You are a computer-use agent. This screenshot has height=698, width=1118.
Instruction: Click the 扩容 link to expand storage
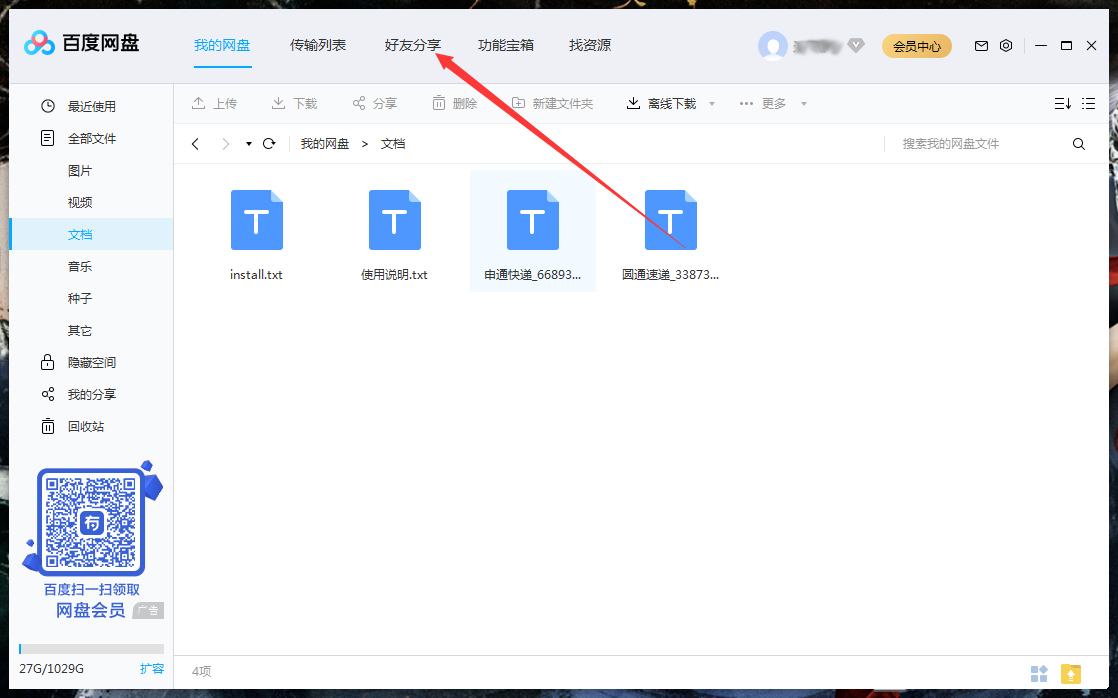click(x=152, y=668)
